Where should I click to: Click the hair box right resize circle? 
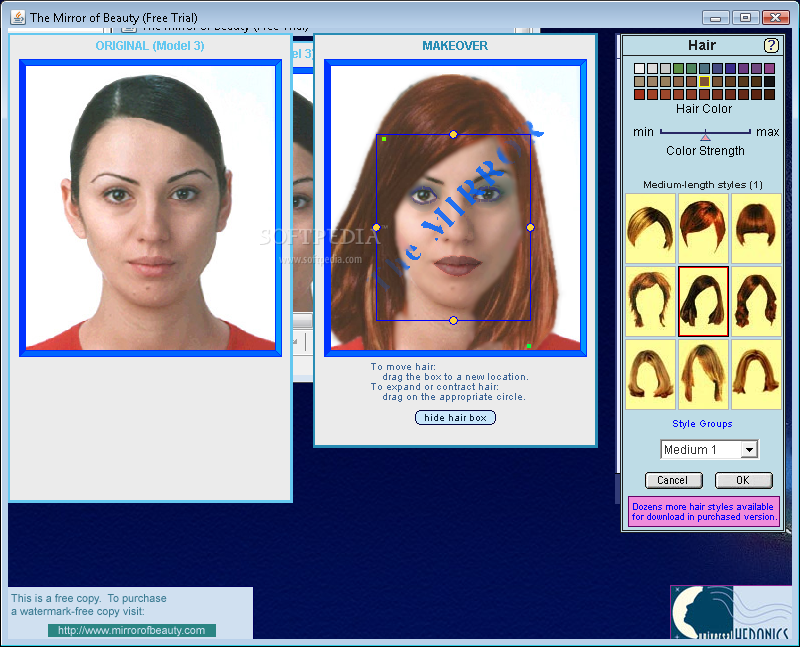tap(531, 228)
